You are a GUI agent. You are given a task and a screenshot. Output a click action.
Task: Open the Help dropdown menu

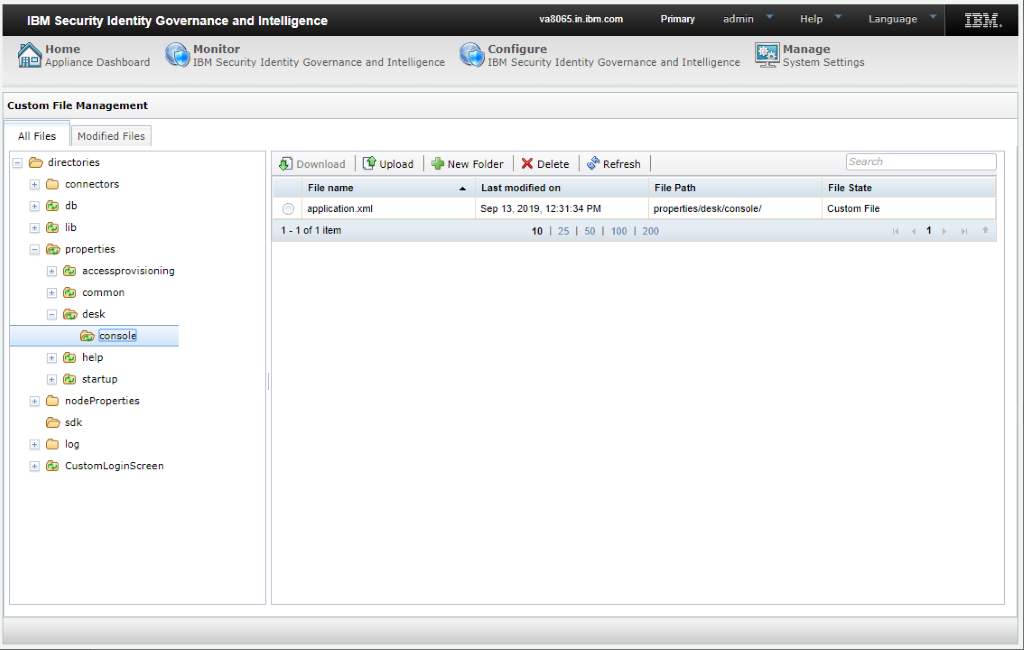tap(820, 19)
